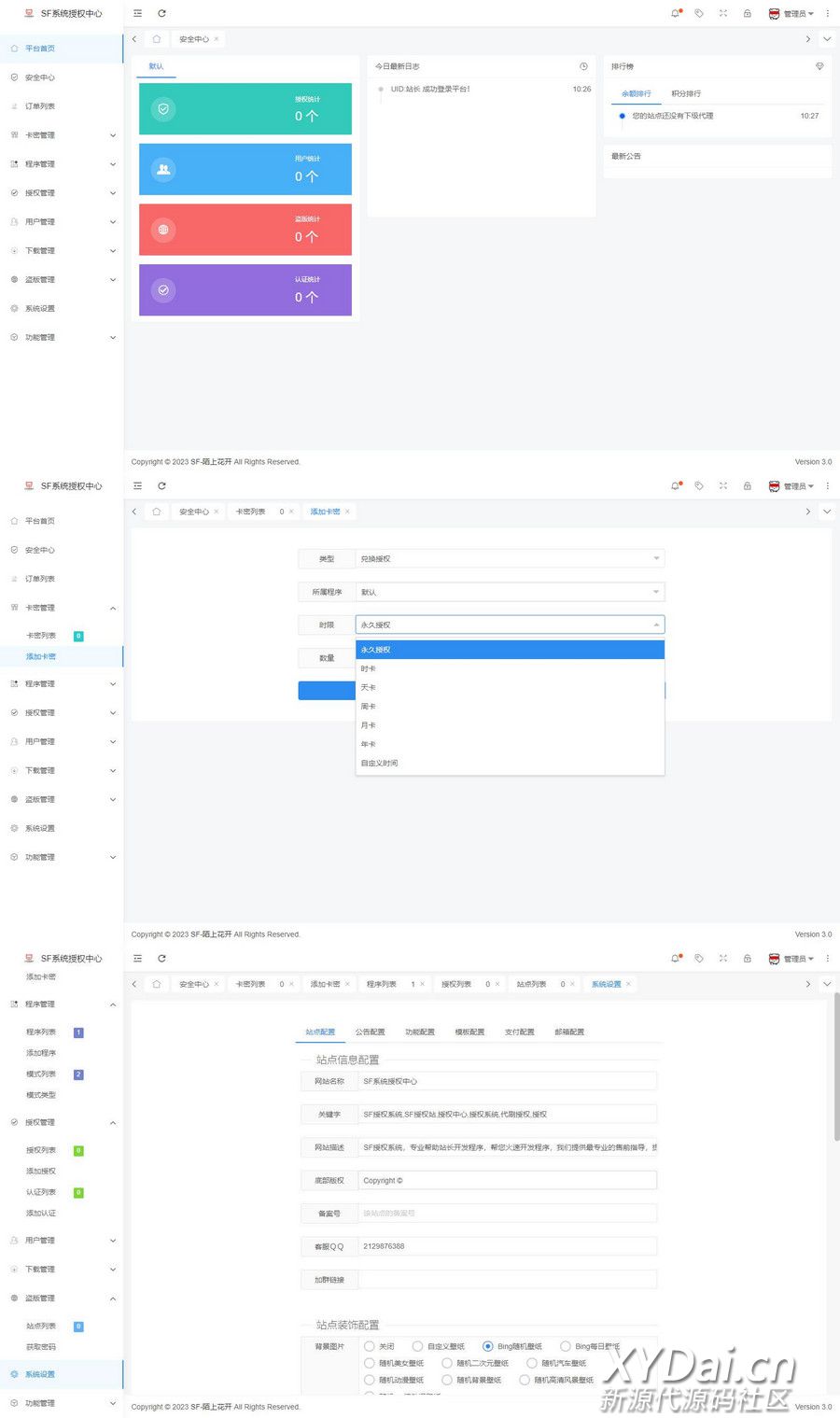
Task: Close the 系统设置 tab with its X
Action: click(x=628, y=984)
